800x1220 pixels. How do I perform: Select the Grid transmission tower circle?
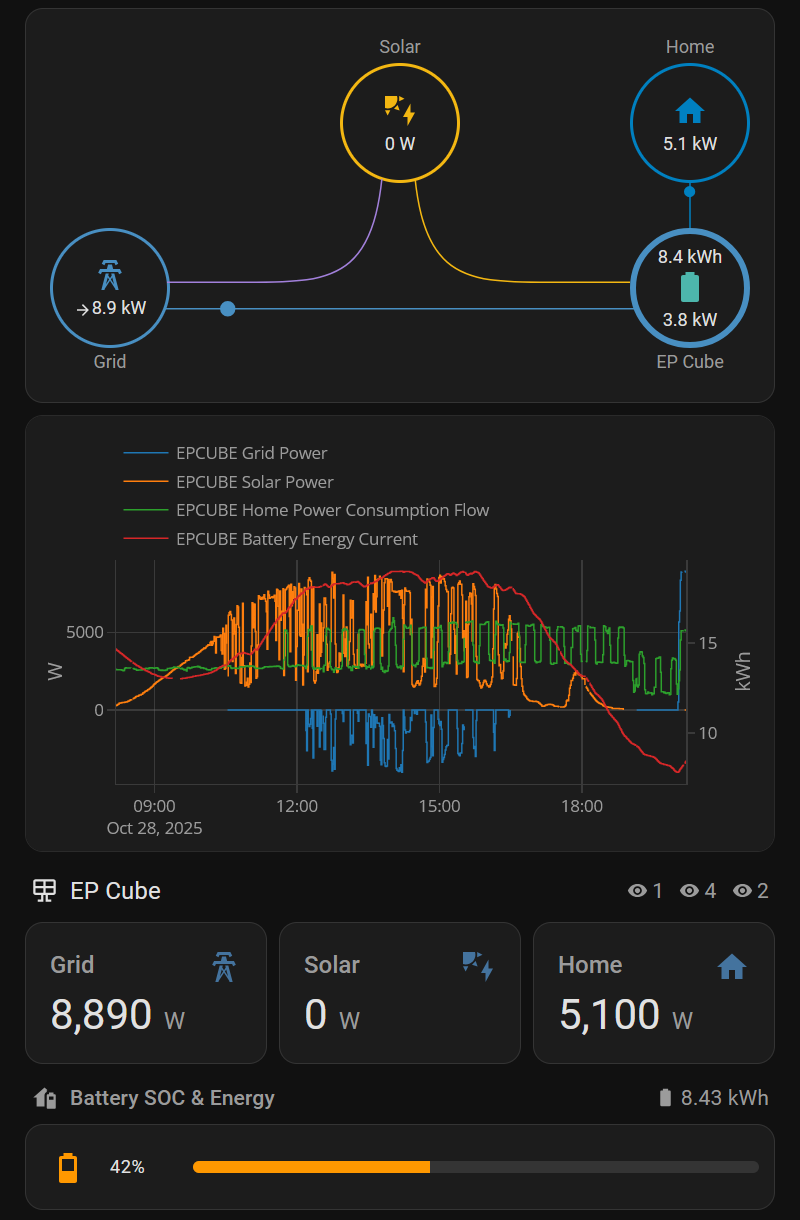click(110, 289)
